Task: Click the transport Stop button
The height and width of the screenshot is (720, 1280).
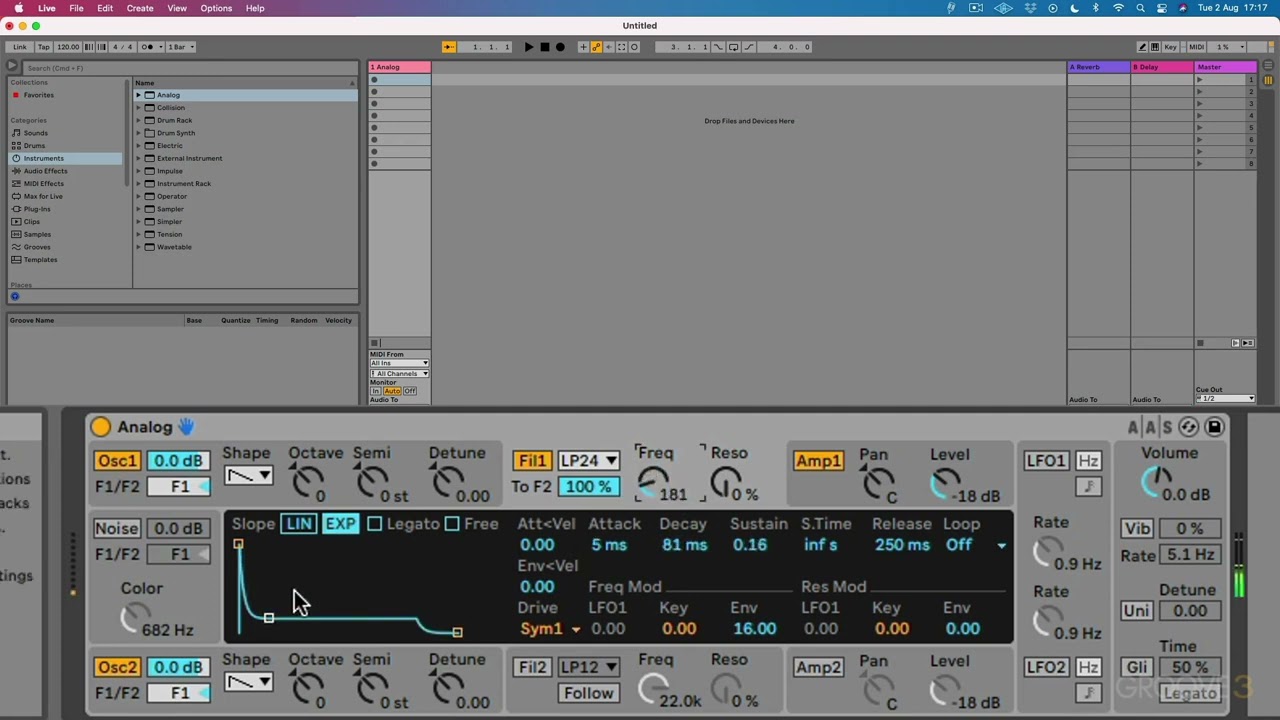Action: 544,47
